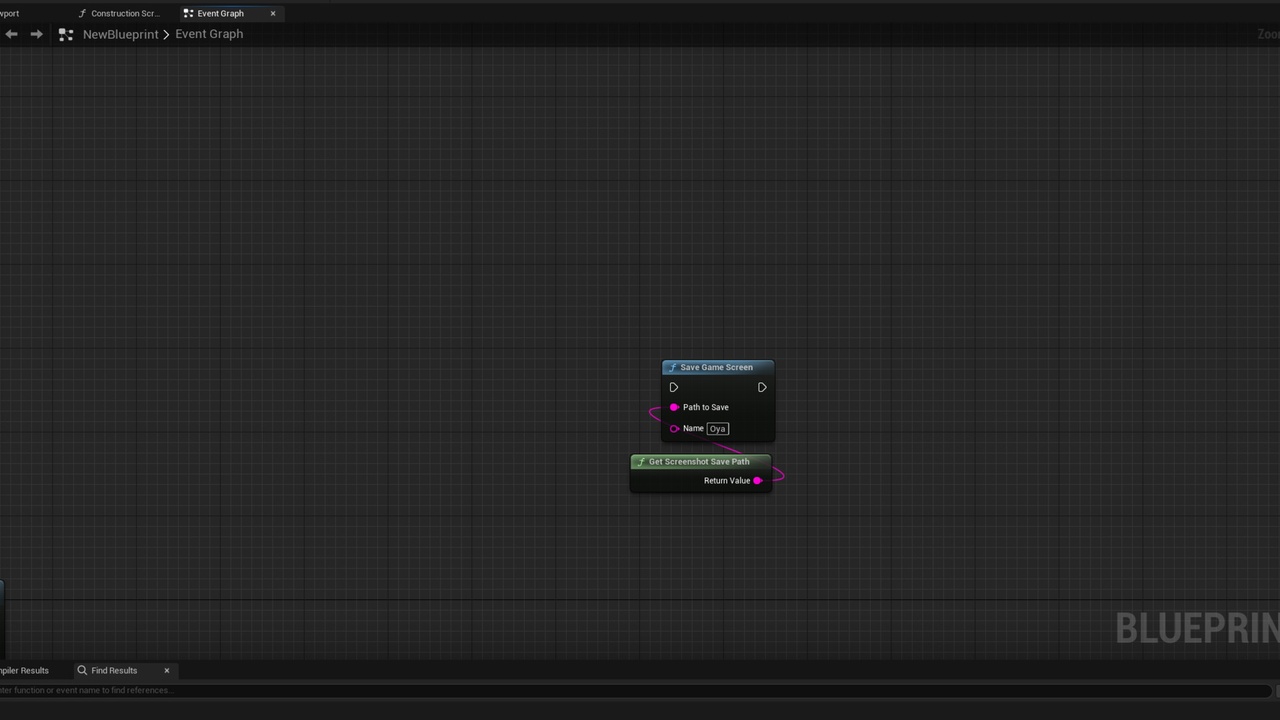Open the Compiler Results tab
This screenshot has height=720, width=1280.
click(24, 670)
